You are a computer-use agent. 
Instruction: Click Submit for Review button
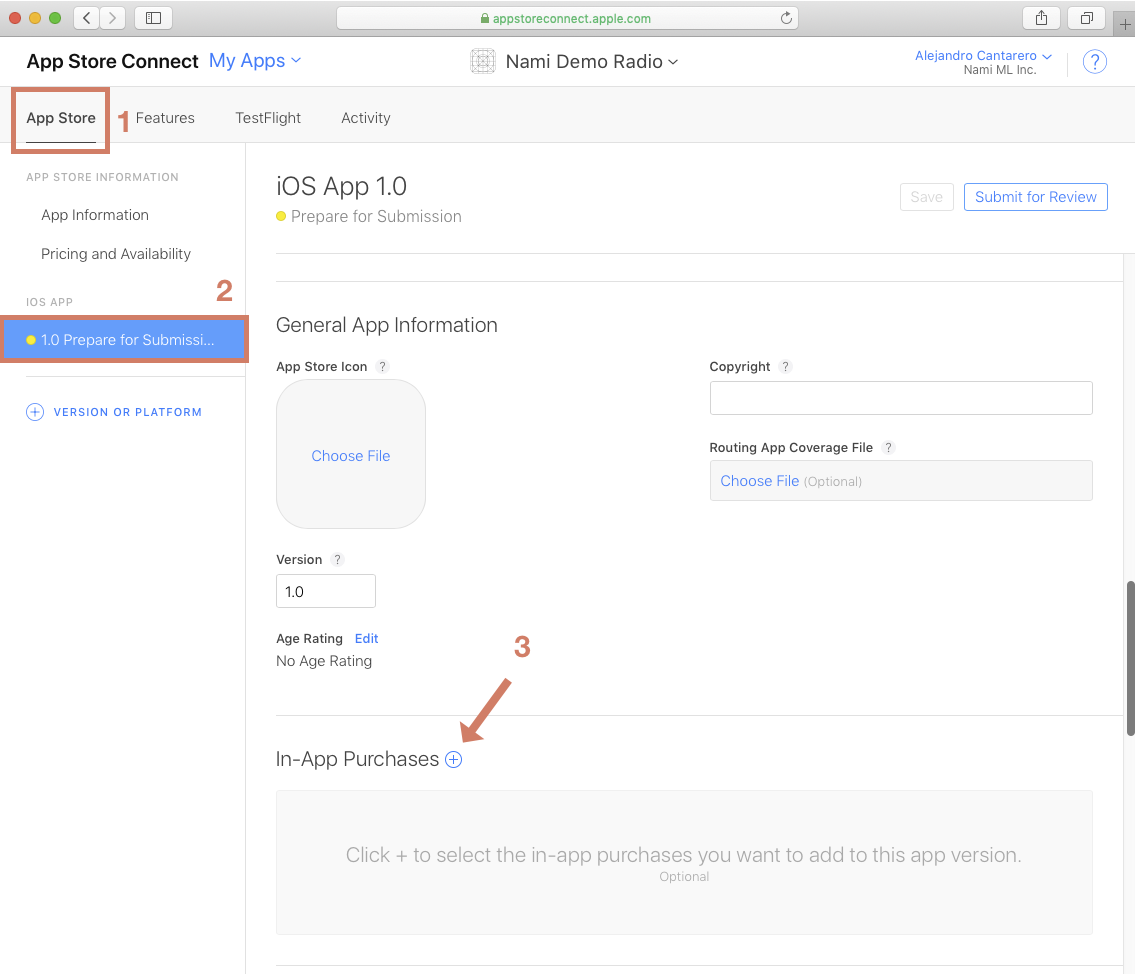1035,197
